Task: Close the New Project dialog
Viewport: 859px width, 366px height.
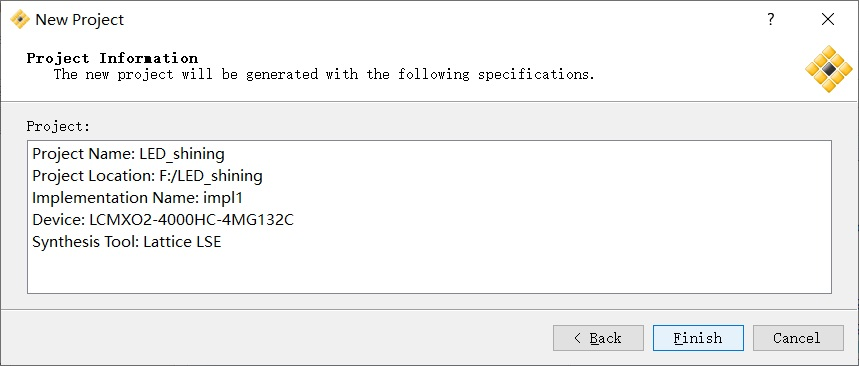Action: [x=828, y=20]
